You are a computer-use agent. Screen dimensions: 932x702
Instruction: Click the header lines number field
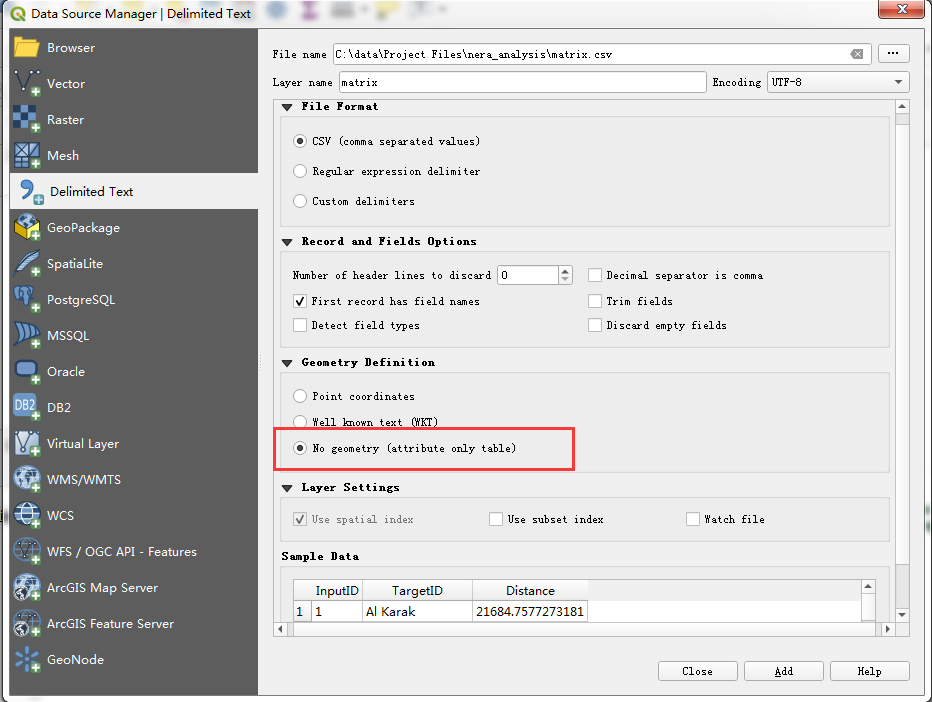(528, 275)
